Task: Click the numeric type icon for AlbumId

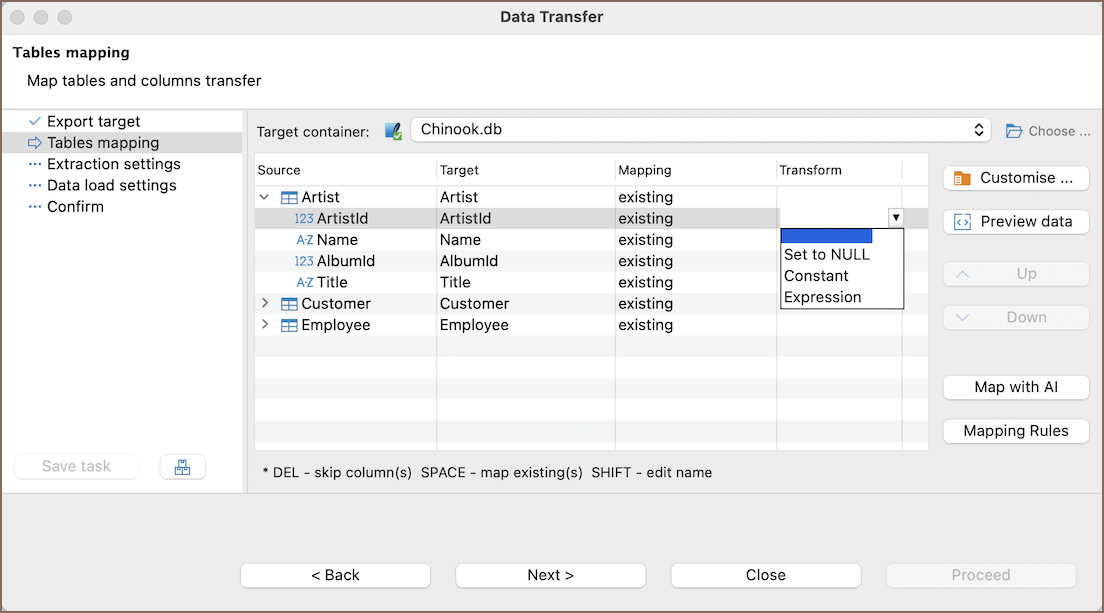Action: pos(304,261)
